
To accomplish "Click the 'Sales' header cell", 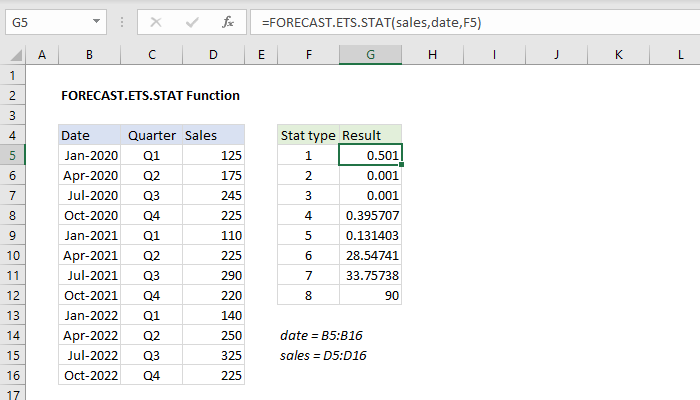I will click(x=213, y=135).
